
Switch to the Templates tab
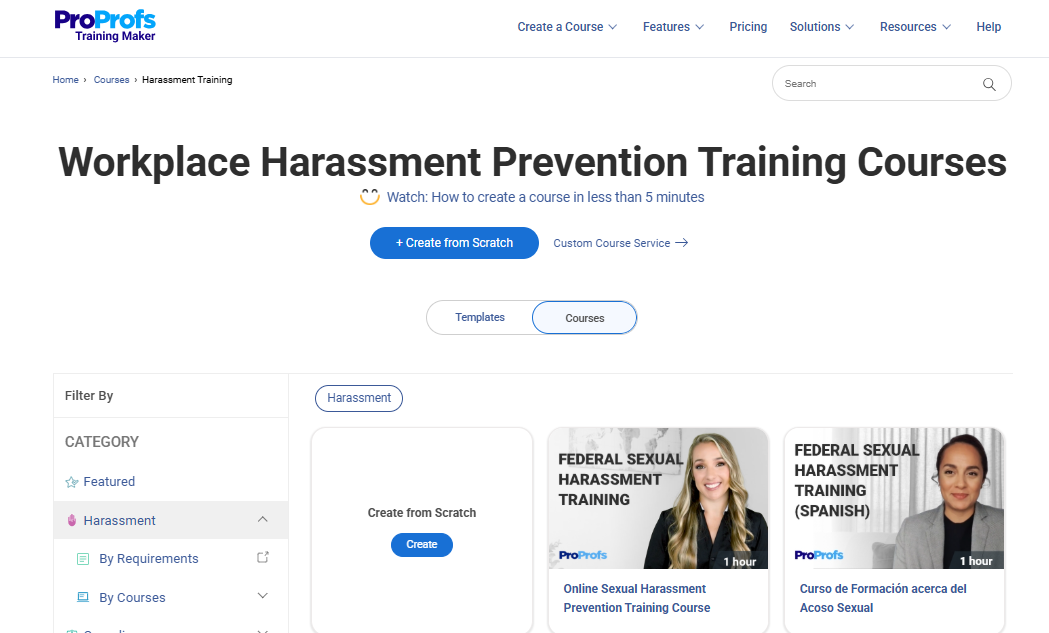(480, 317)
